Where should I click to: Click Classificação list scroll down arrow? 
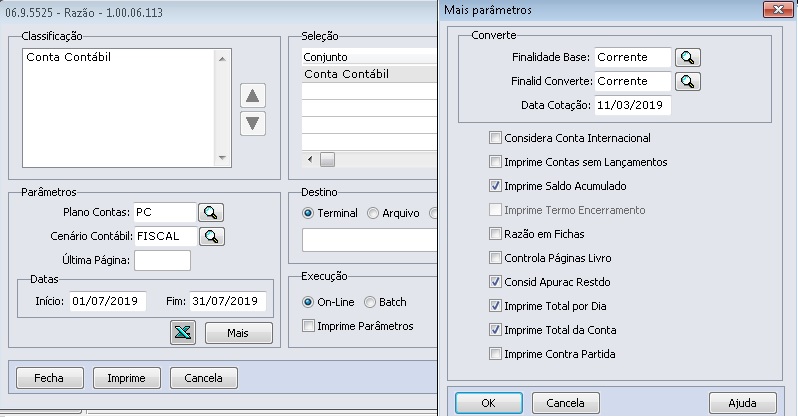click(x=222, y=158)
